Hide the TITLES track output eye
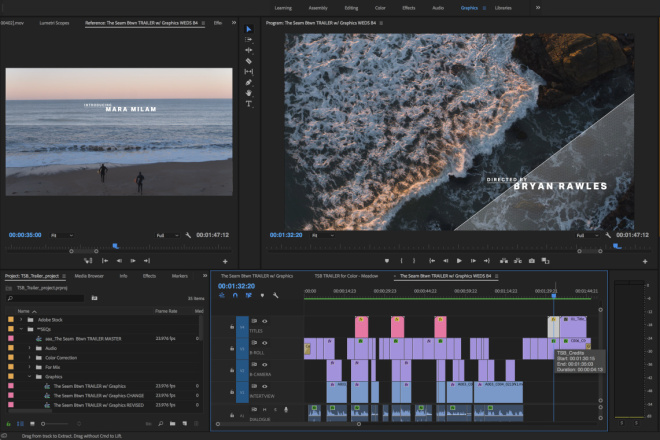The image size is (660, 440). [265, 321]
